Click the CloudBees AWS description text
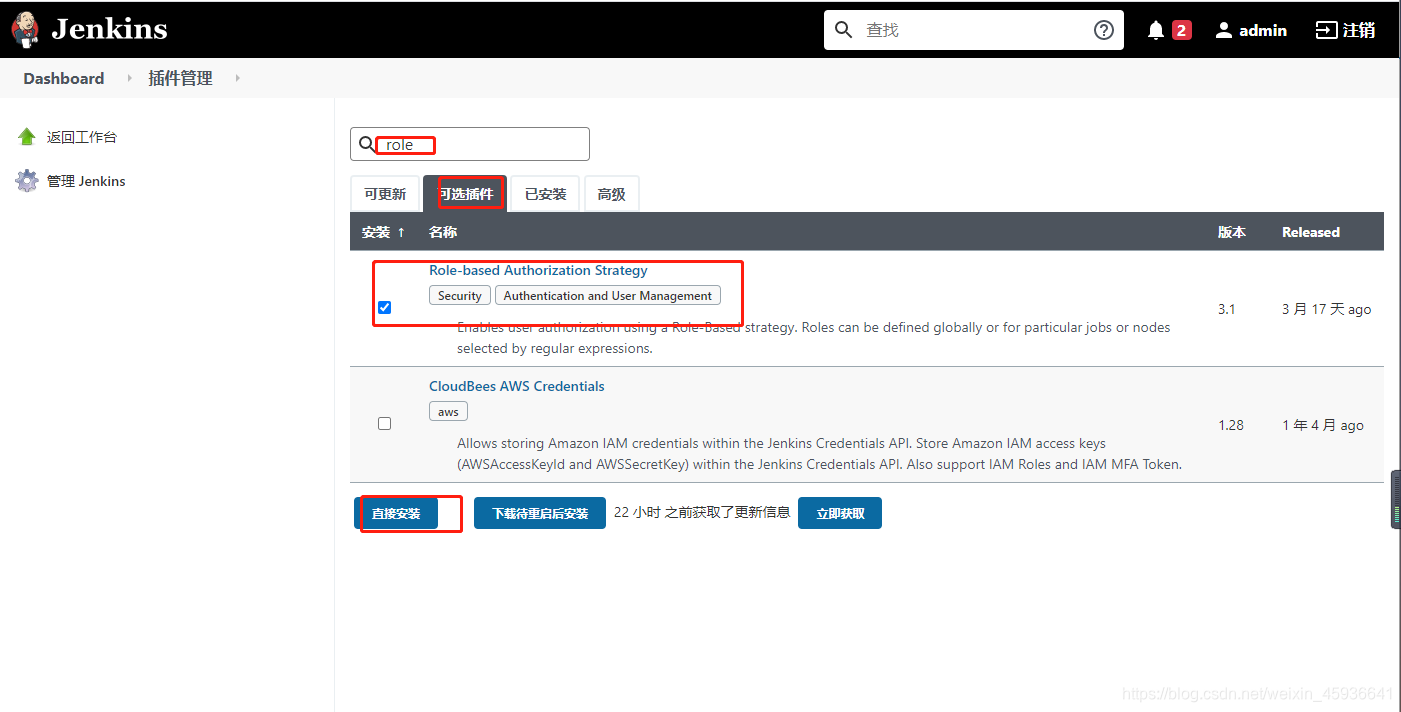Viewport: 1401px width, 712px height. [x=820, y=454]
